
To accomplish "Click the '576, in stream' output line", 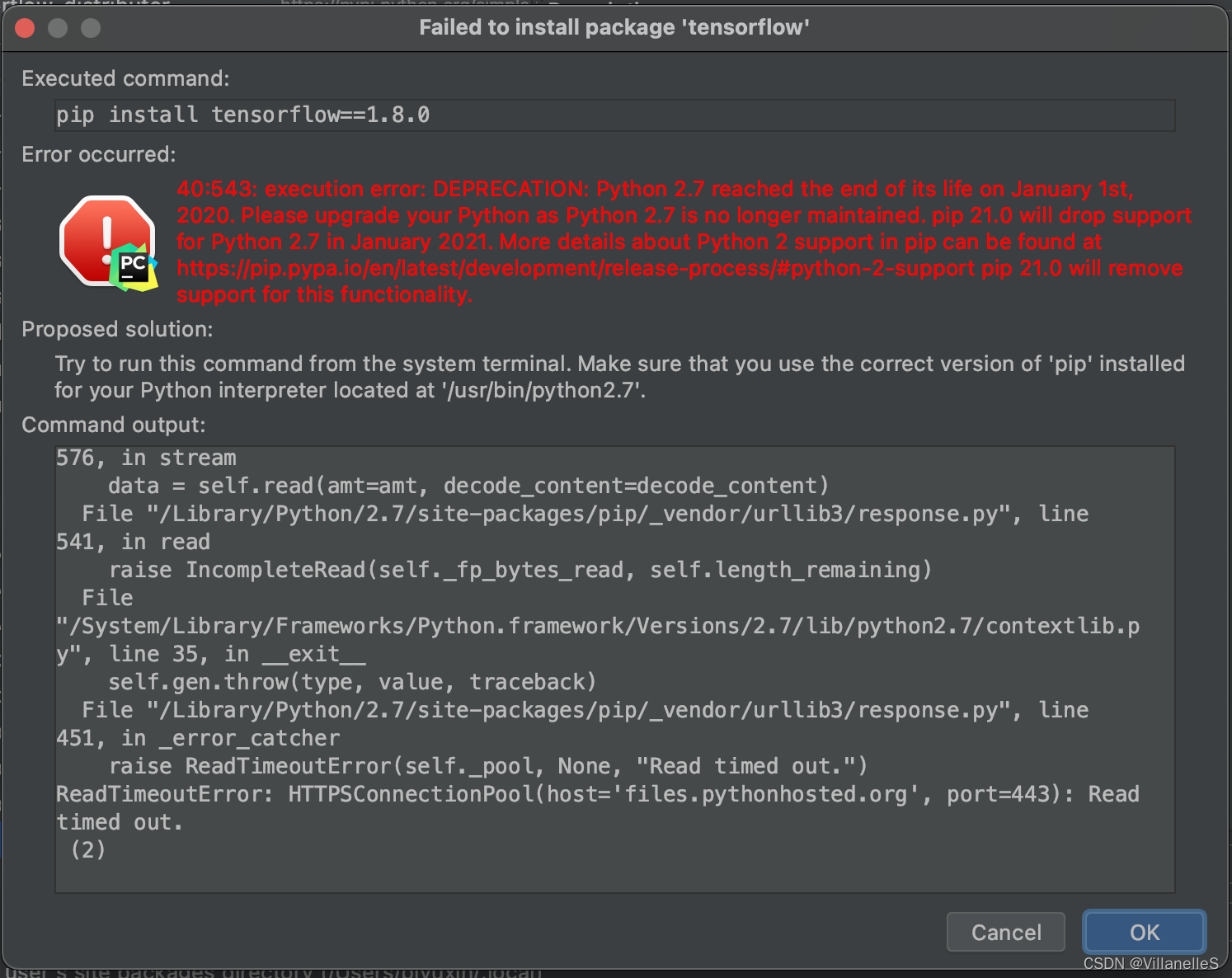I will click(146, 458).
